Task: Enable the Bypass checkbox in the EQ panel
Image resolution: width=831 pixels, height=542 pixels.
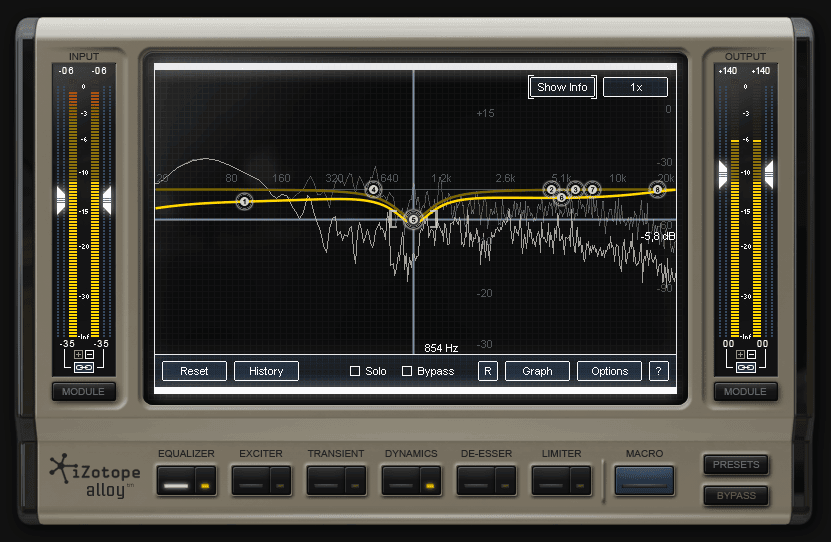Action: 407,371
